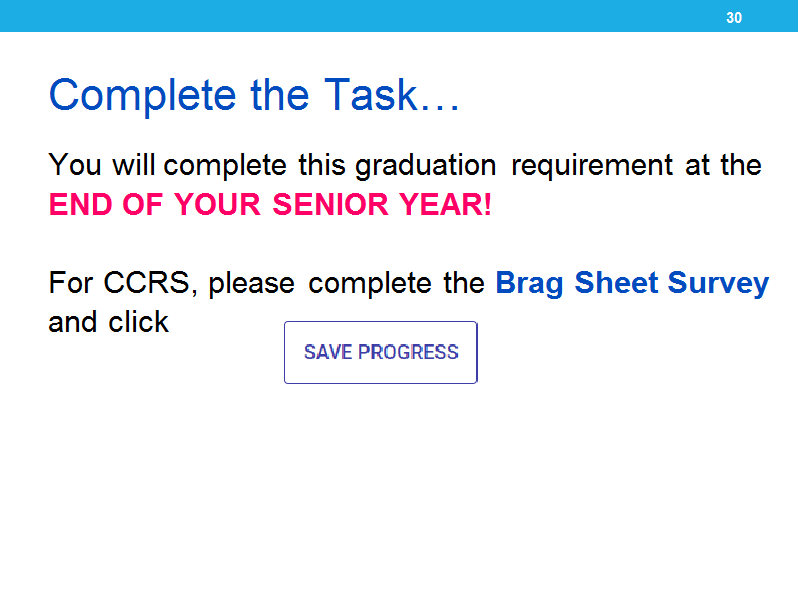Image resolution: width=800 pixels, height=600 pixels.
Task: Click the word requirement
Action: point(592,167)
